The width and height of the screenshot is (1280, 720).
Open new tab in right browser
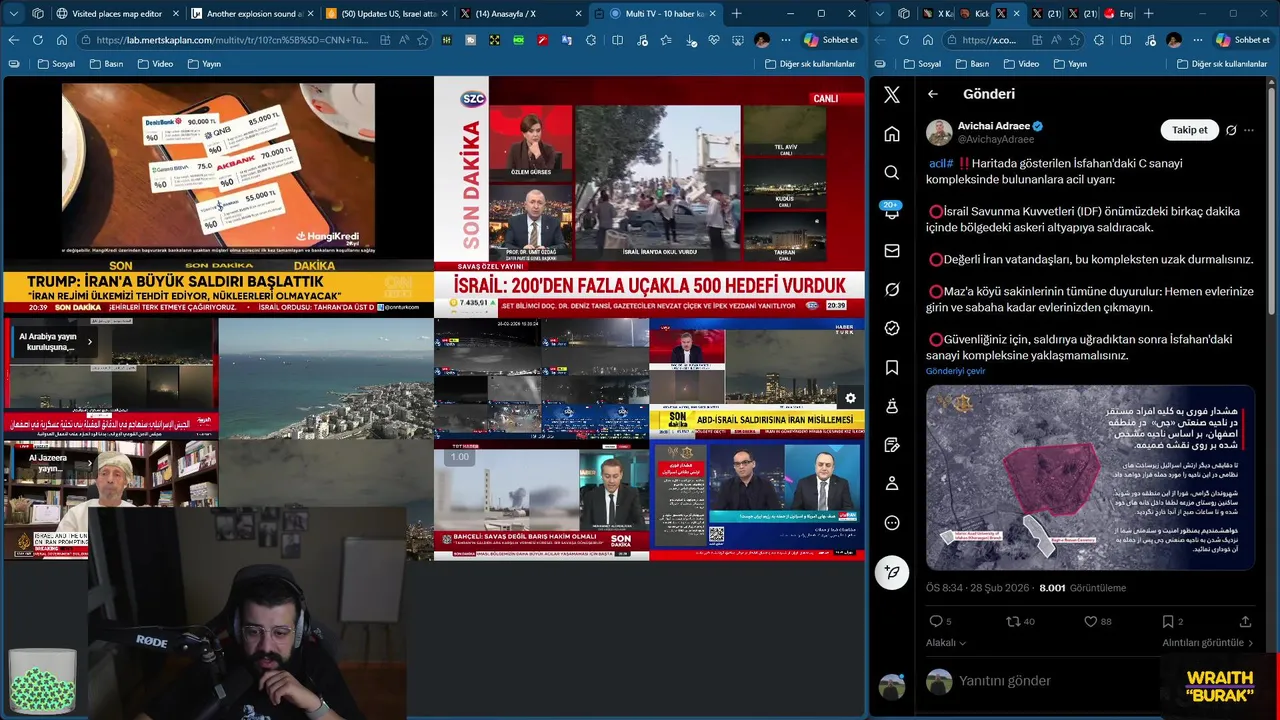tap(1148, 13)
